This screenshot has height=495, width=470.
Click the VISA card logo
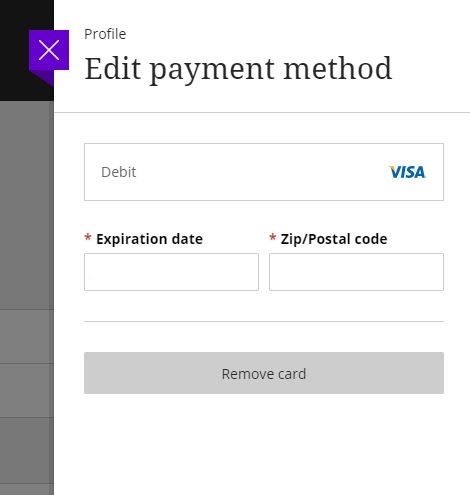pos(407,172)
